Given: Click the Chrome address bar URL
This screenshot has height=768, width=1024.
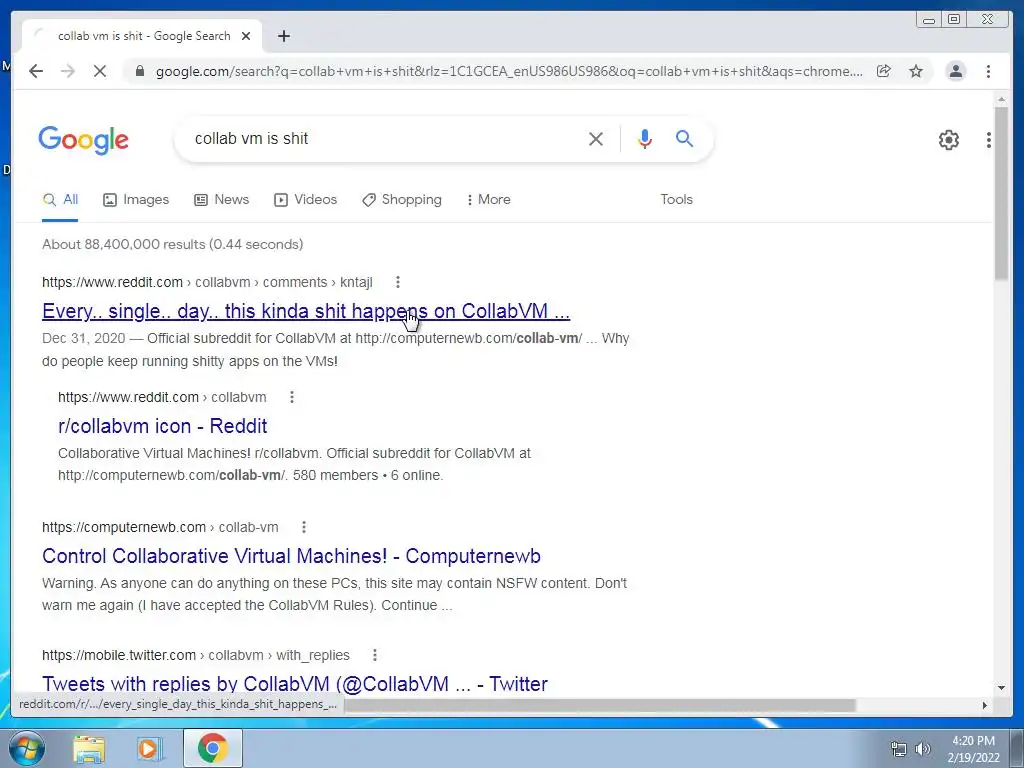Looking at the screenshot, I should coord(509,71).
